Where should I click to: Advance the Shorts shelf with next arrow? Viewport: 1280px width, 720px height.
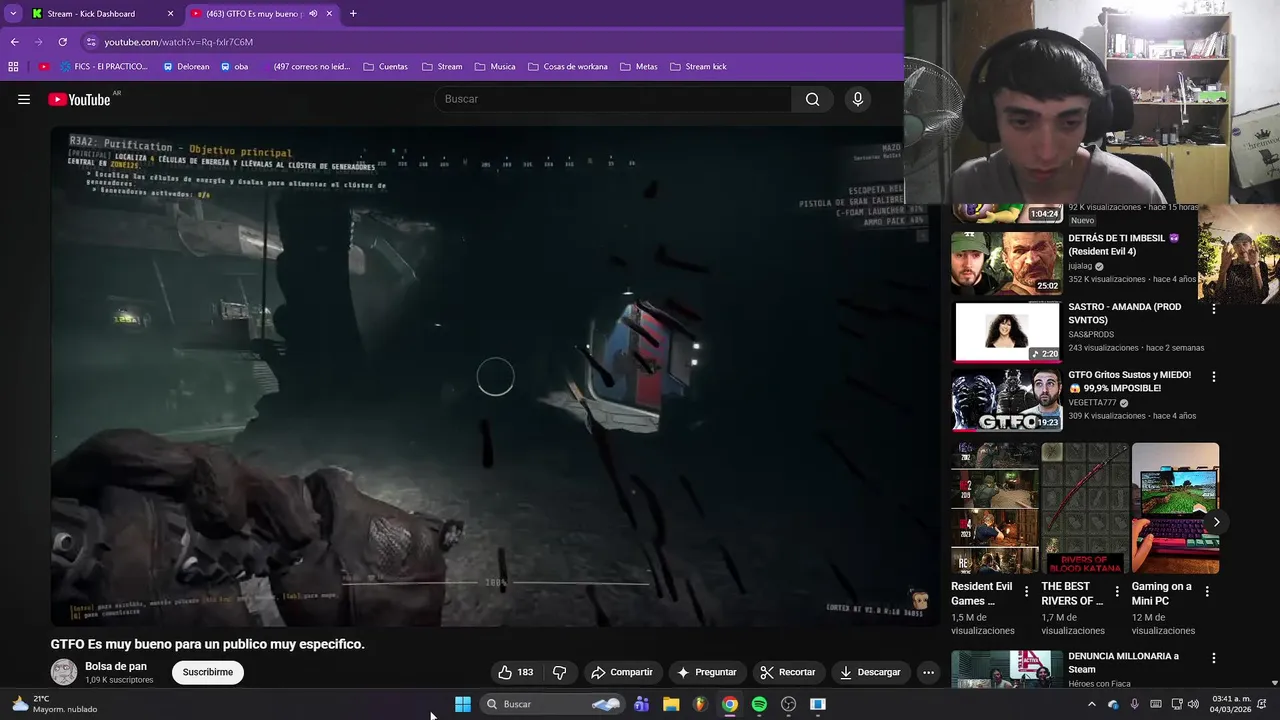click(x=1216, y=522)
